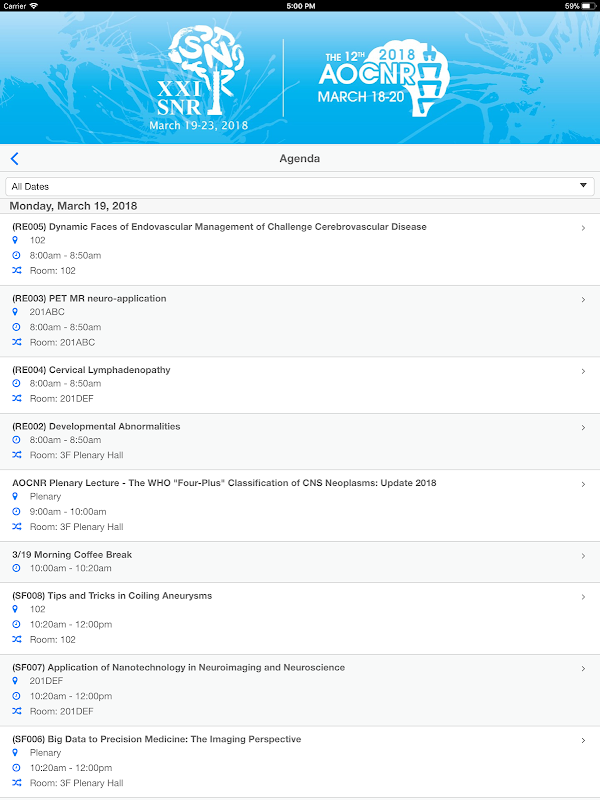Tap location pin in AOCNR Plenary Lecture row
The width and height of the screenshot is (600, 800).
(x=15, y=496)
